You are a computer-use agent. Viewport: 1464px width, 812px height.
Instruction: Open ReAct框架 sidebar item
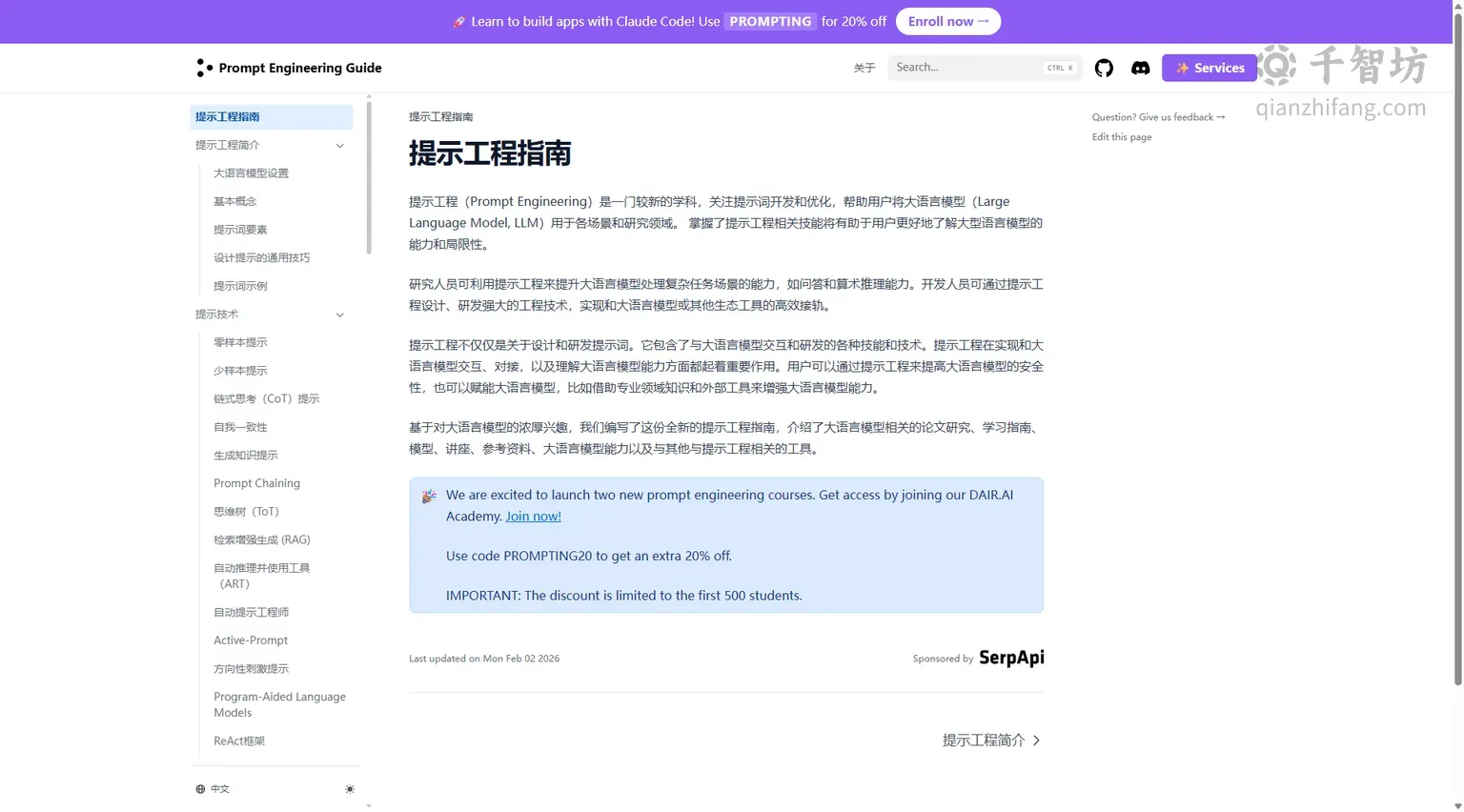tap(239, 741)
